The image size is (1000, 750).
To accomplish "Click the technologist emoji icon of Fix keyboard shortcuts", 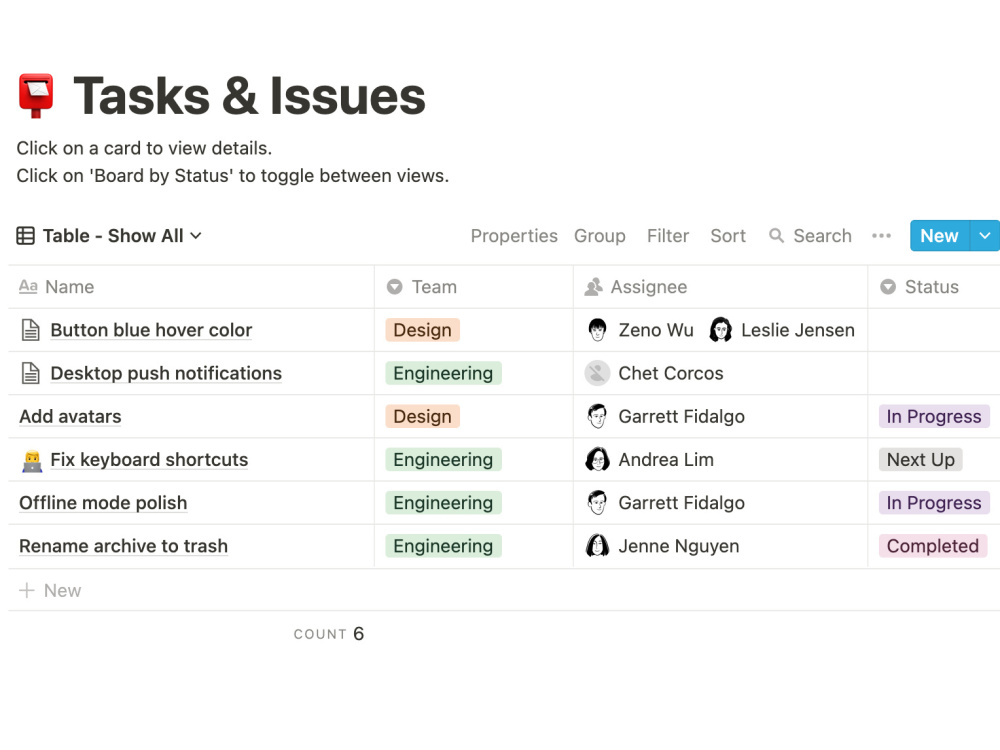I will click(x=32, y=460).
